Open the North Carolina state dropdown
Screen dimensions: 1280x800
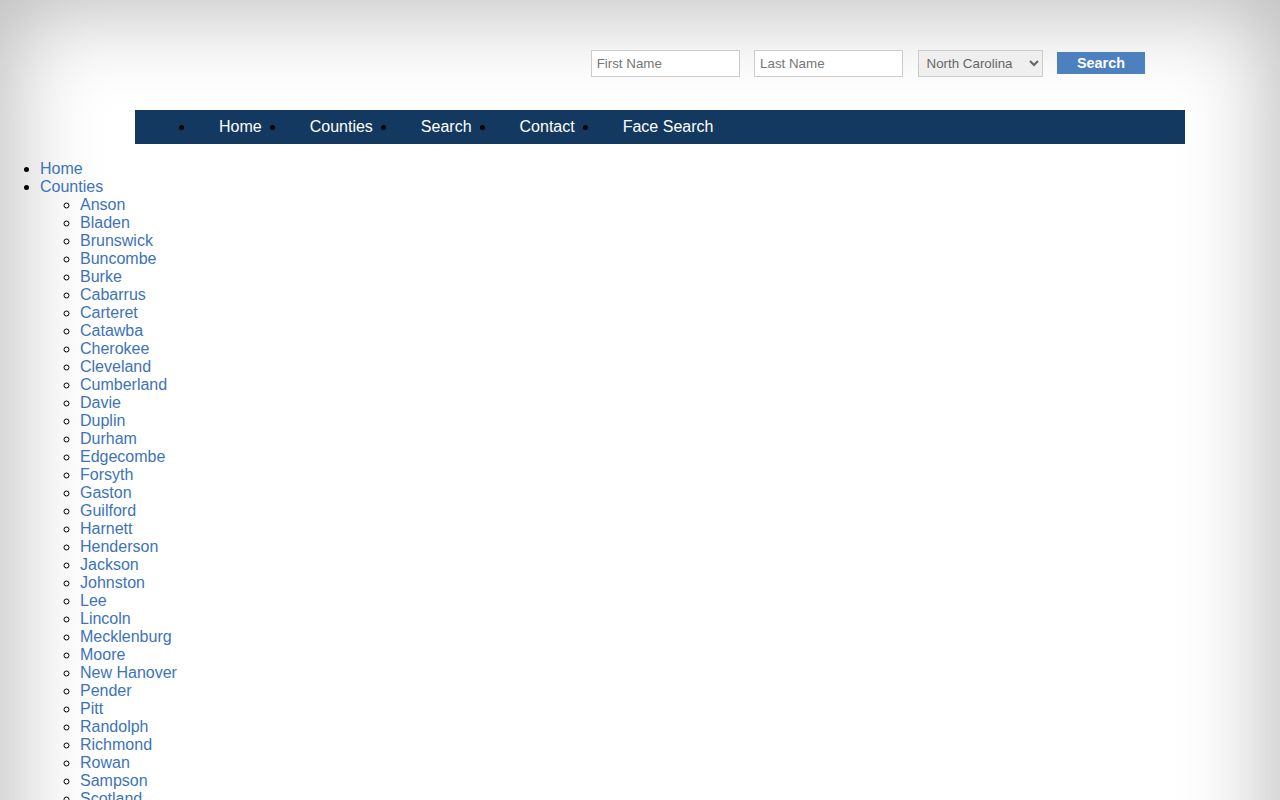(x=980, y=63)
